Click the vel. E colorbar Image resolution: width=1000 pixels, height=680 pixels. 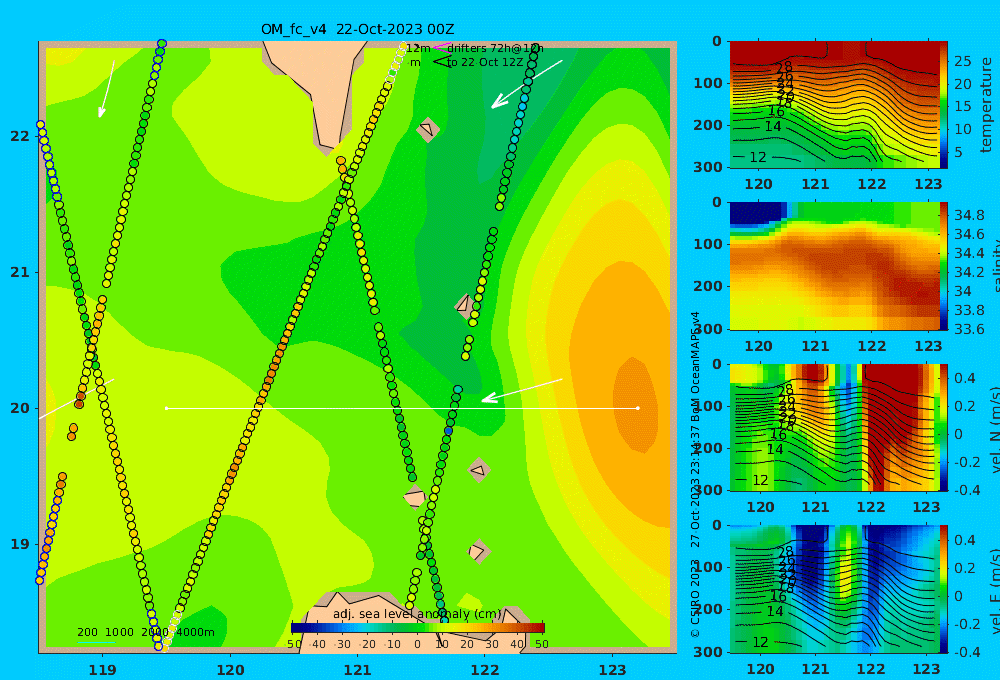pos(944,589)
